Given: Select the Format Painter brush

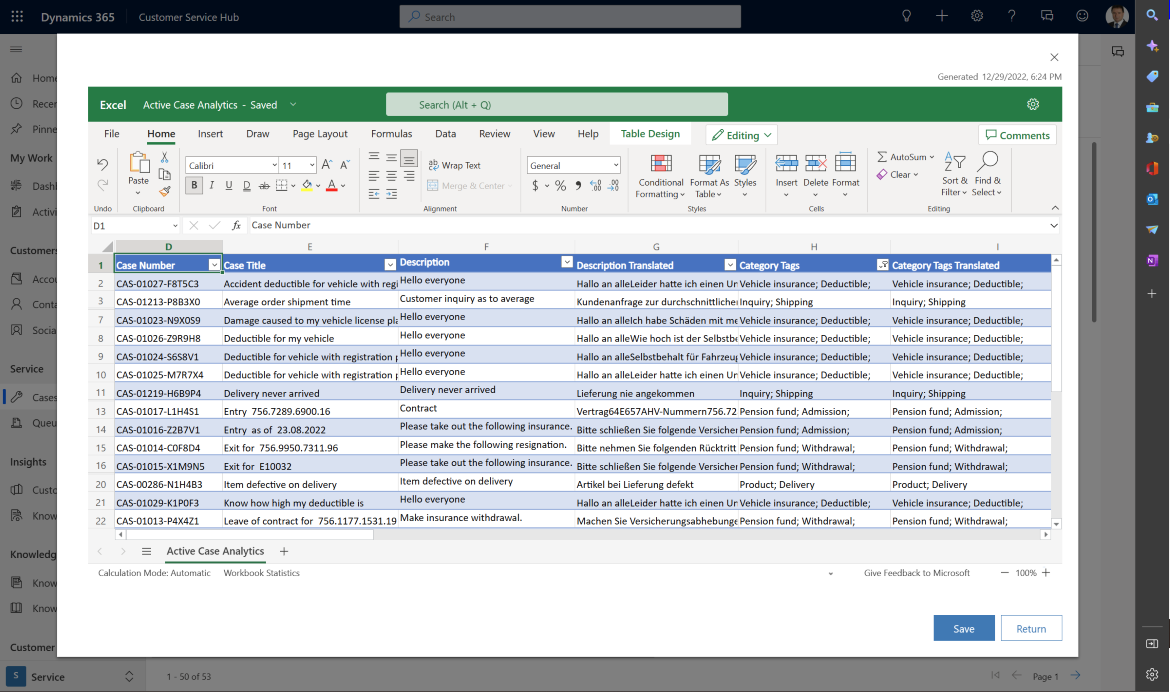Looking at the screenshot, I should pos(164,191).
